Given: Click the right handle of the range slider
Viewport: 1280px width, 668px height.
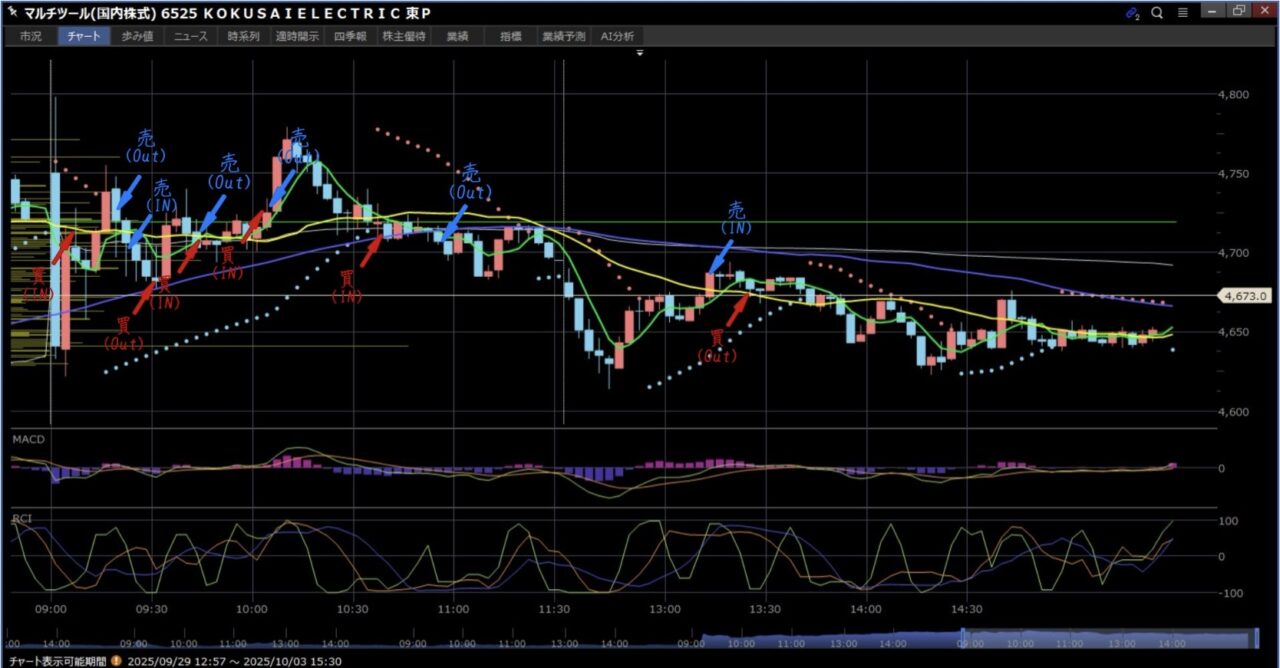Looking at the screenshot, I should (x=1257, y=638).
